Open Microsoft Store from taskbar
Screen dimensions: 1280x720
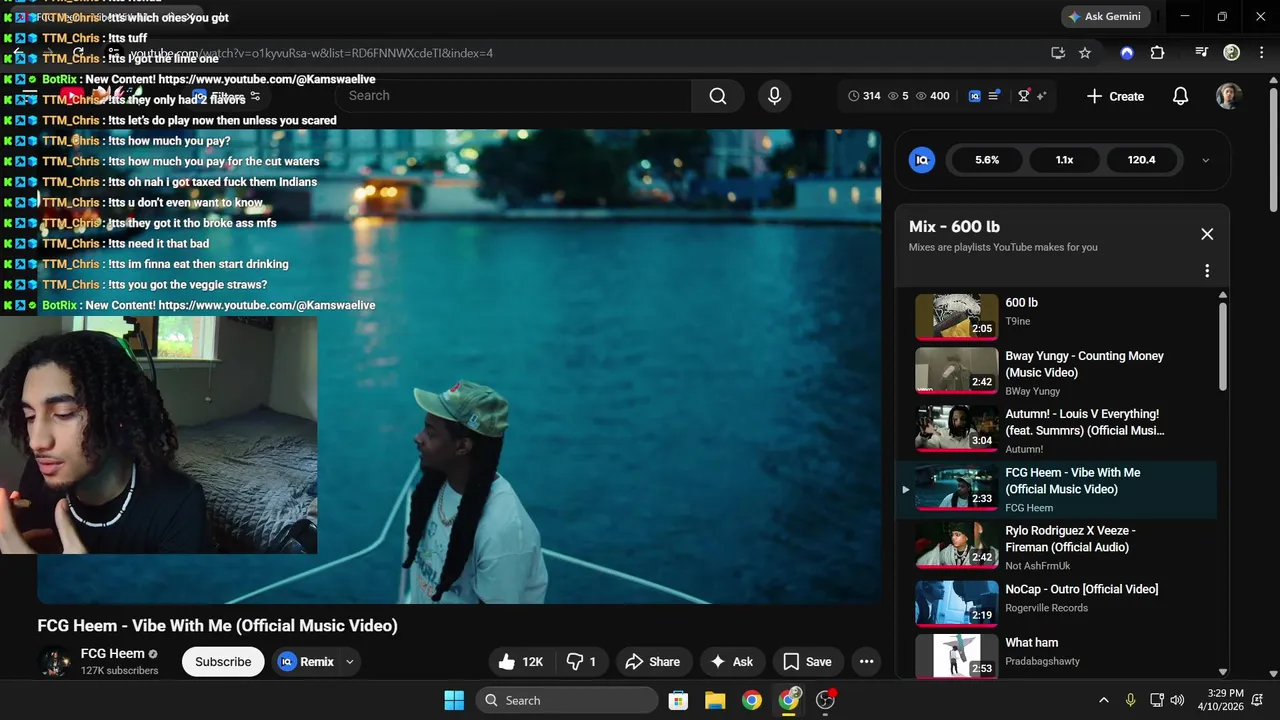pos(678,700)
